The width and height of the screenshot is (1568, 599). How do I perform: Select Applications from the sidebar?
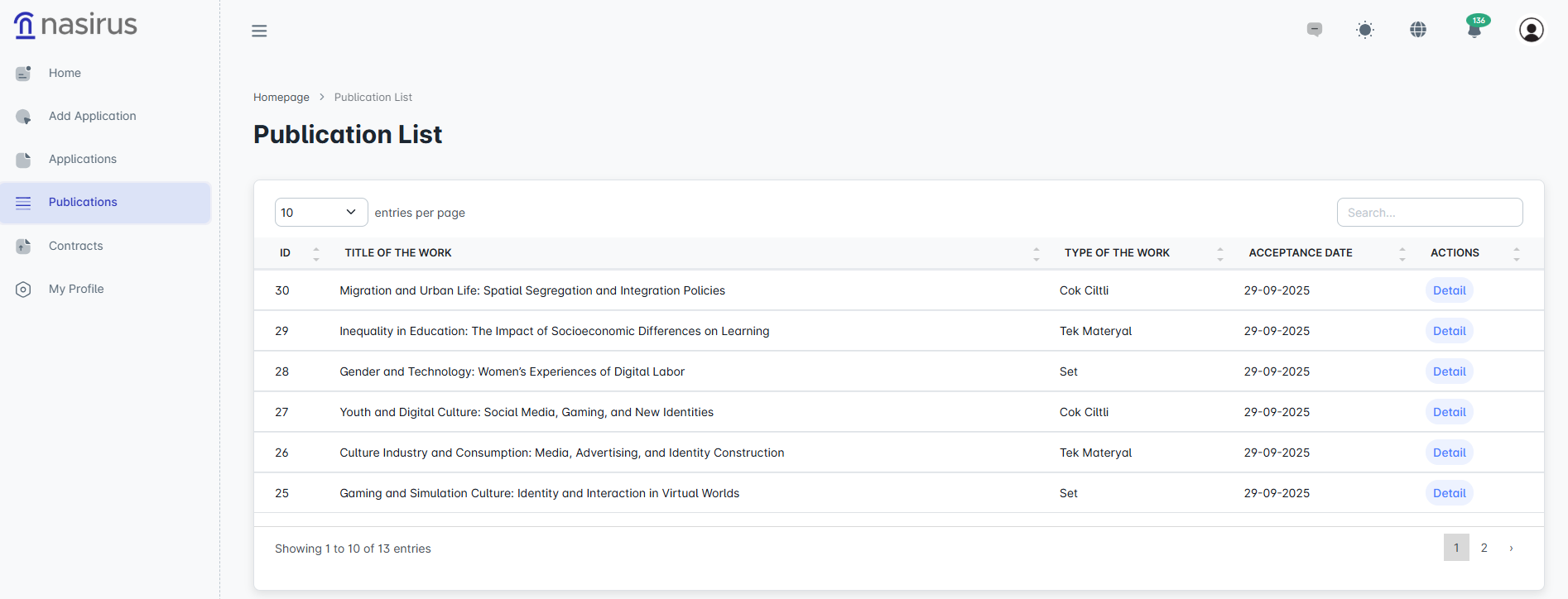(x=82, y=159)
